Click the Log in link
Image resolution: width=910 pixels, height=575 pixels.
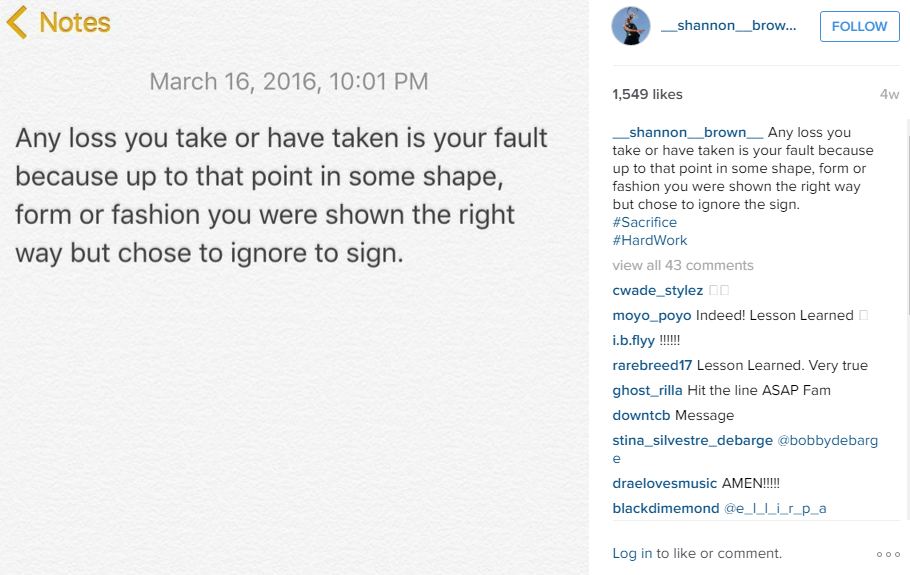pyautogui.click(x=632, y=554)
